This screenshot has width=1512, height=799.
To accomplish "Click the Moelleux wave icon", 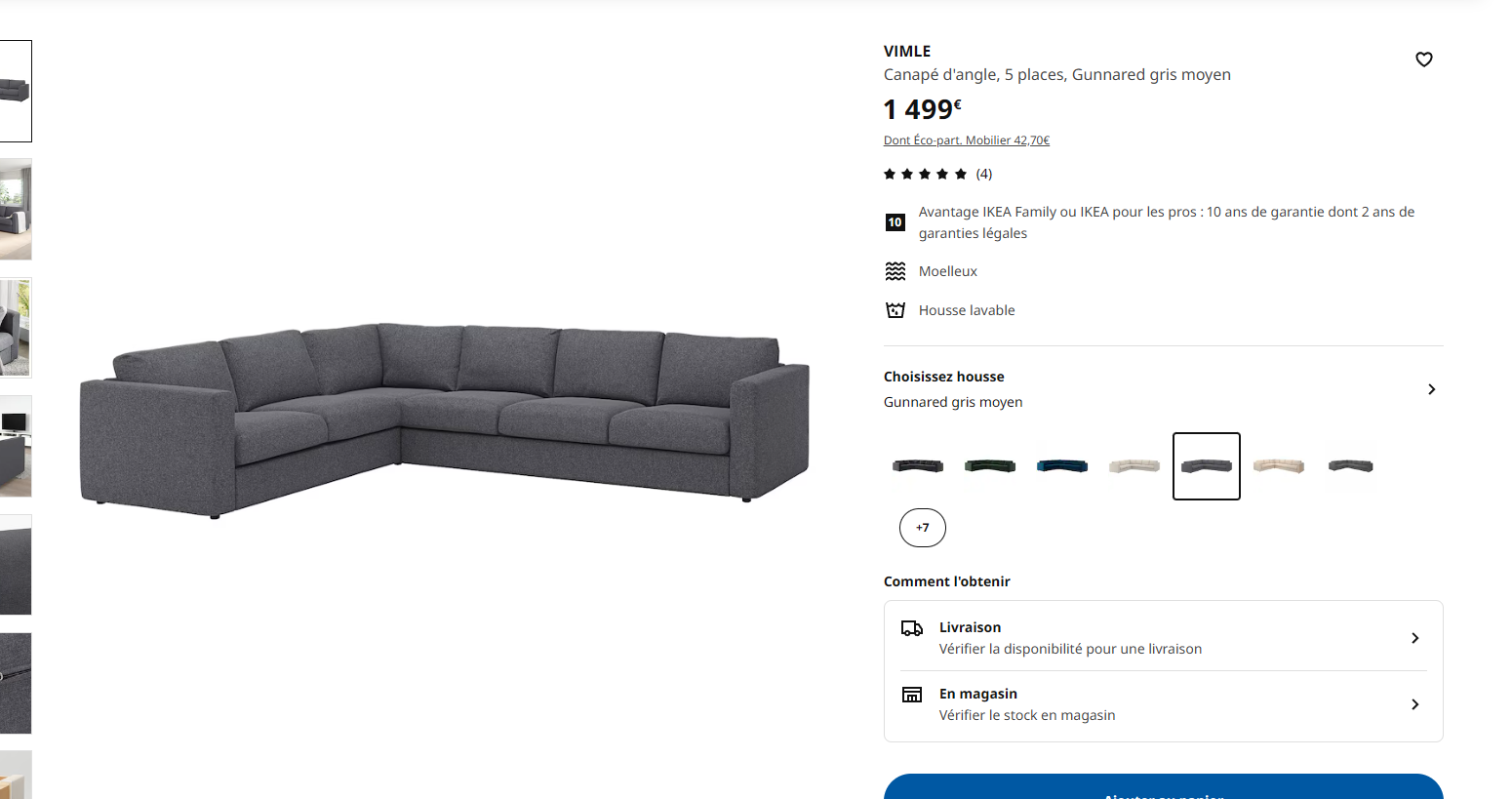I will click(x=895, y=271).
